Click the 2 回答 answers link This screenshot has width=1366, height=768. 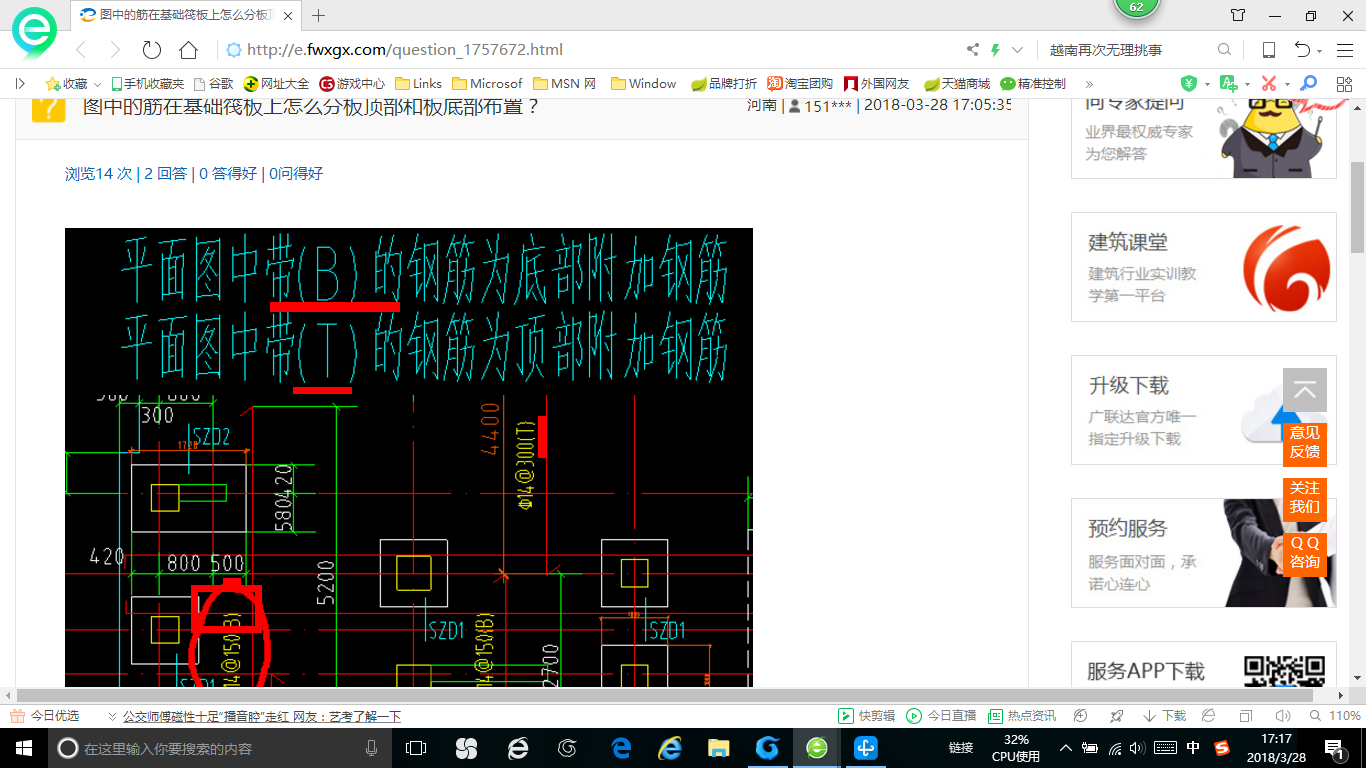click(166, 174)
